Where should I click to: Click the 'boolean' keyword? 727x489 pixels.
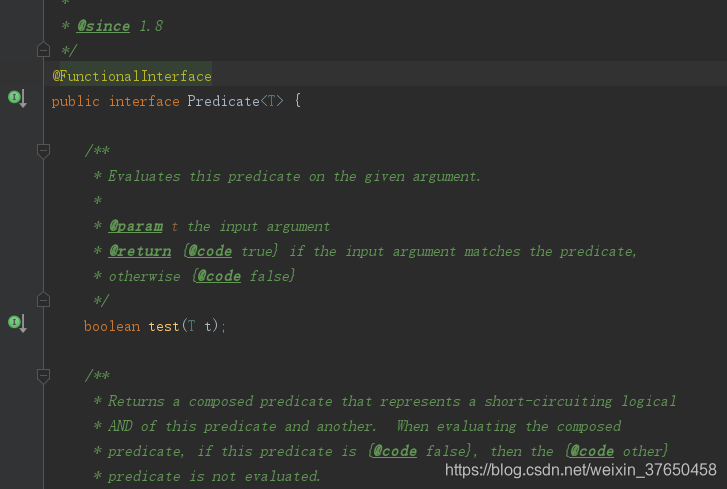112,326
